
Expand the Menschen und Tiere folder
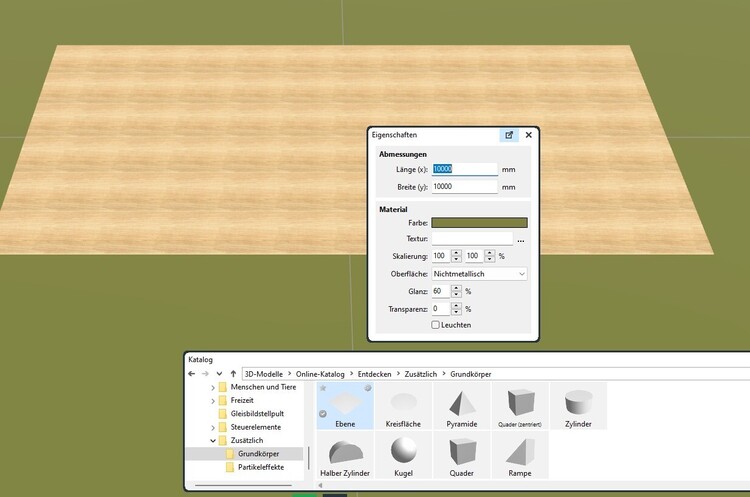click(x=213, y=387)
